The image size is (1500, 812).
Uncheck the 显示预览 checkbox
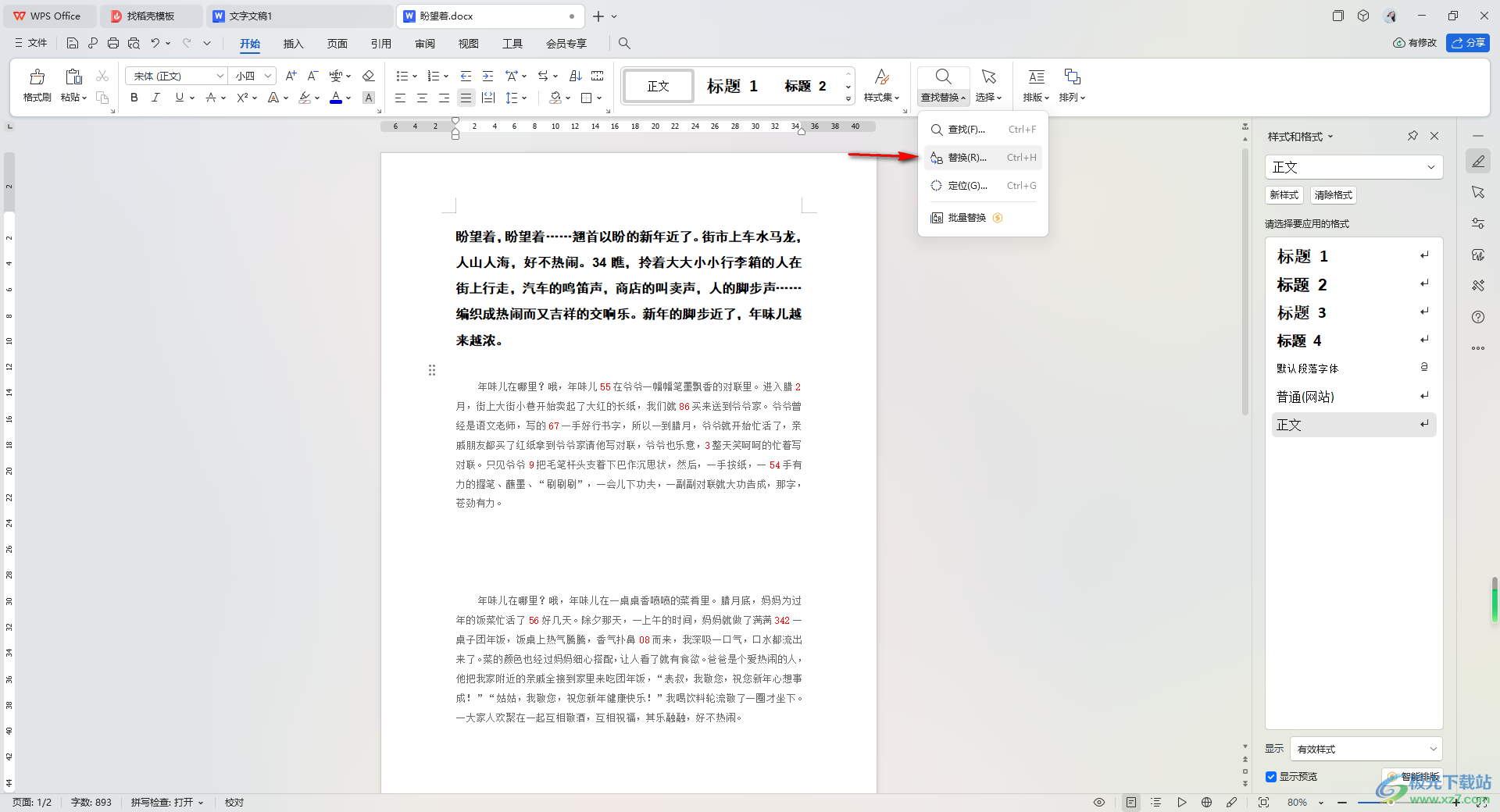pos(1271,777)
